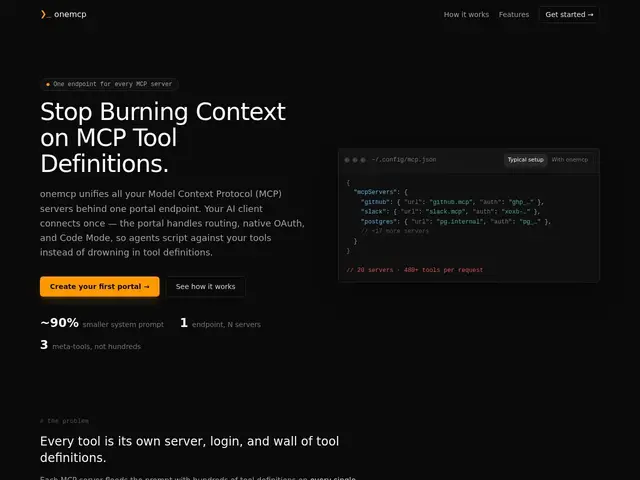This screenshot has height=480, width=640.
Task: Switch to the With onemcp tab
Action: pyautogui.click(x=569, y=160)
